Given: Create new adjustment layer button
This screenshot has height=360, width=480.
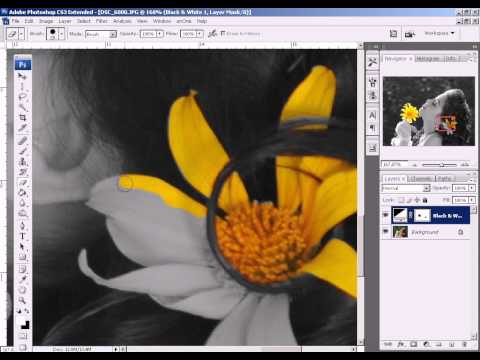Looking at the screenshot, I should (x=426, y=344).
